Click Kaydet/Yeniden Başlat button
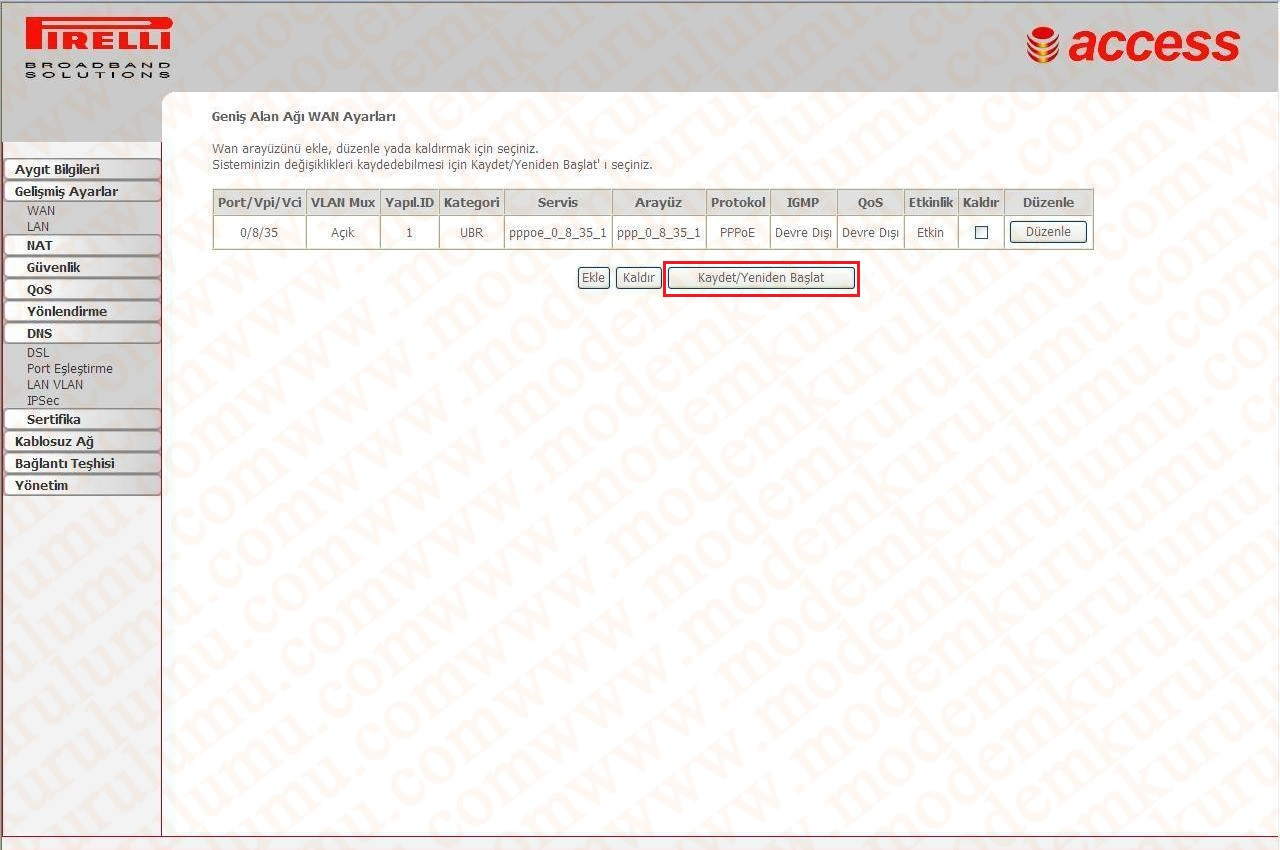Screen dimensions: 1280x850 (x=761, y=278)
